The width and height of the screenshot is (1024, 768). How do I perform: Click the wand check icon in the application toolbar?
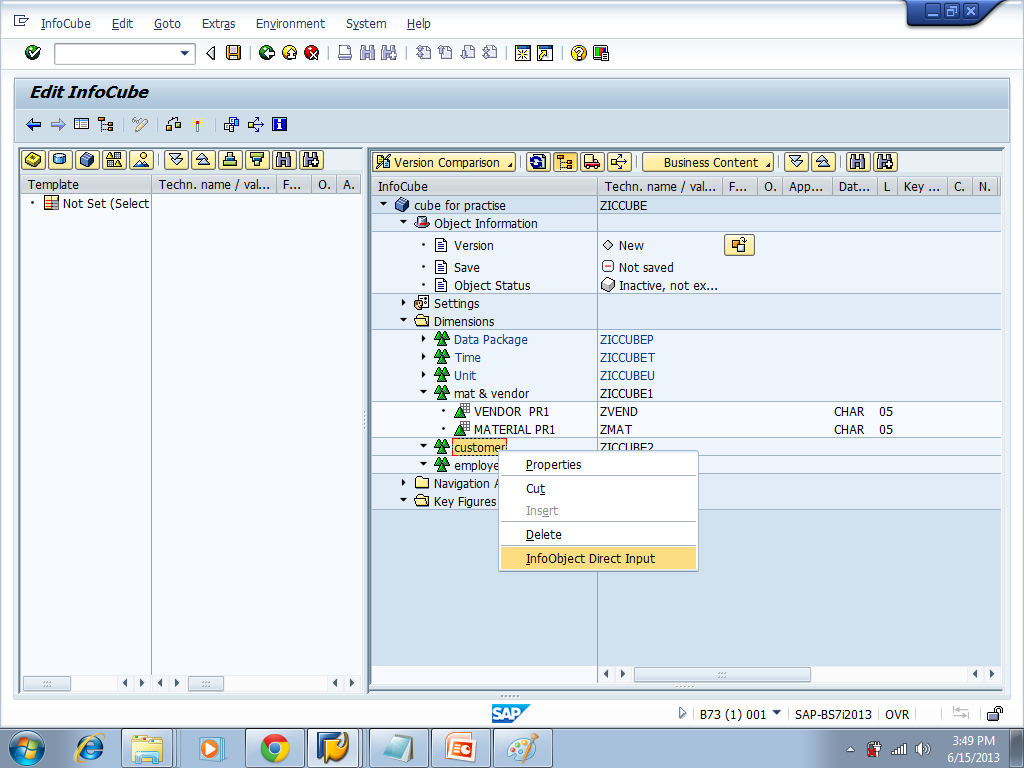tap(197, 124)
